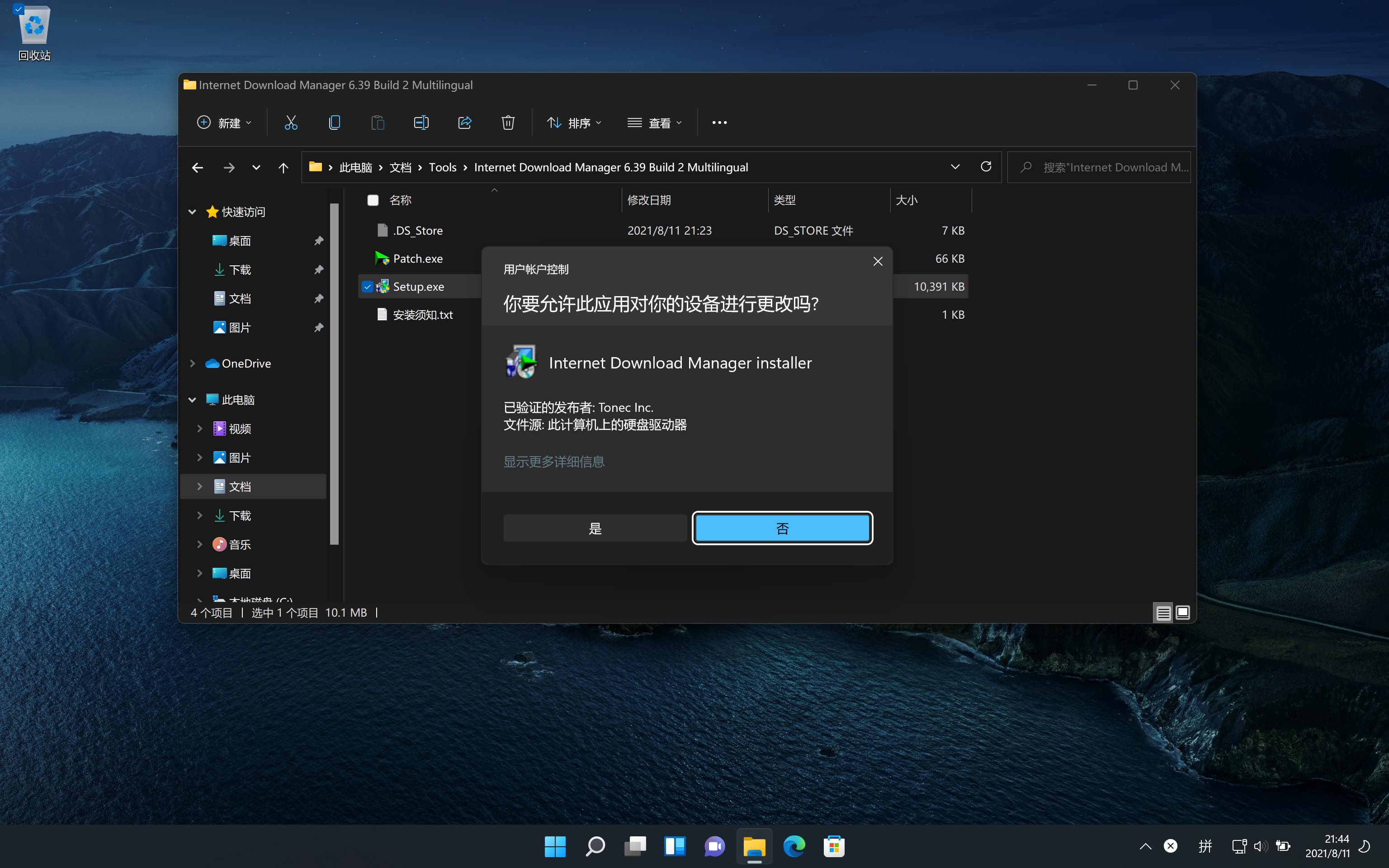Click the Copy icon in toolbar
The width and height of the screenshot is (1389, 868).
(x=334, y=122)
